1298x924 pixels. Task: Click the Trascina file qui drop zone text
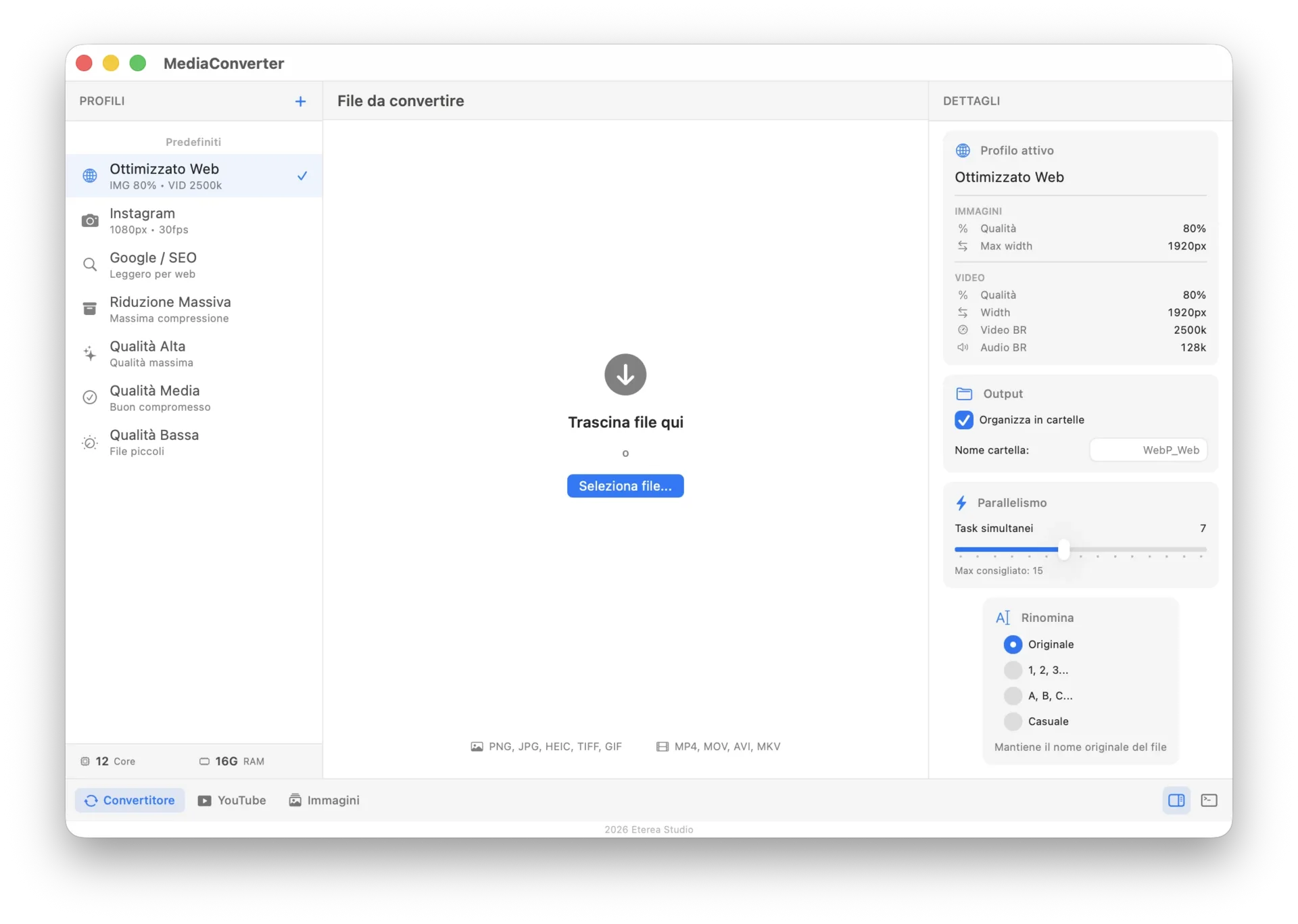625,422
